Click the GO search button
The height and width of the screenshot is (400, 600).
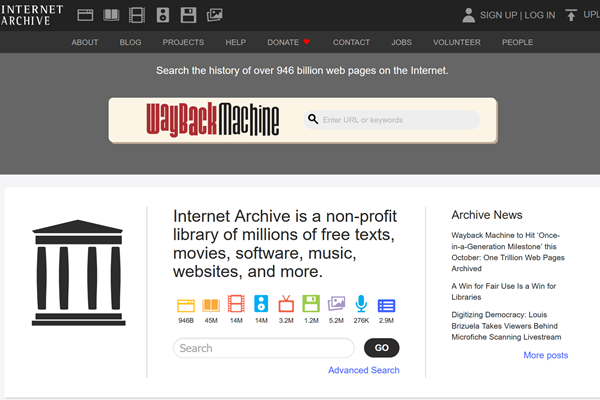(x=382, y=348)
